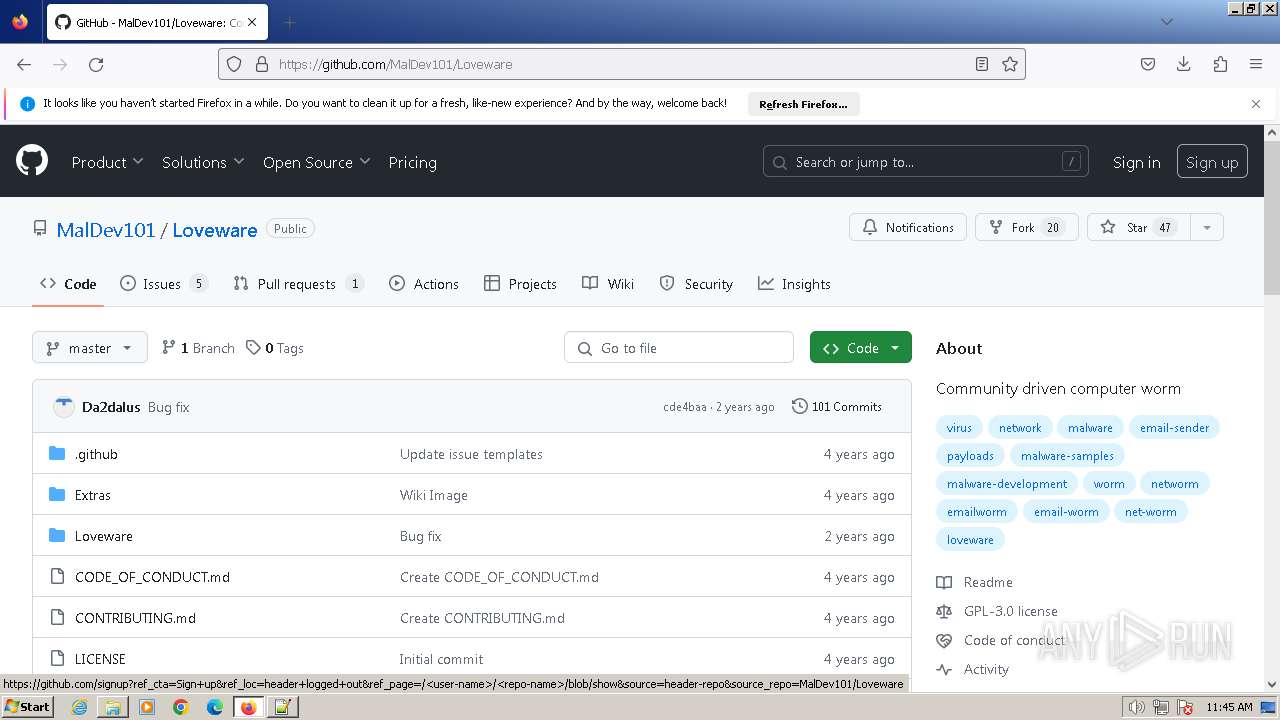
Task: Focus the Search or jump to field
Action: [x=926, y=162]
